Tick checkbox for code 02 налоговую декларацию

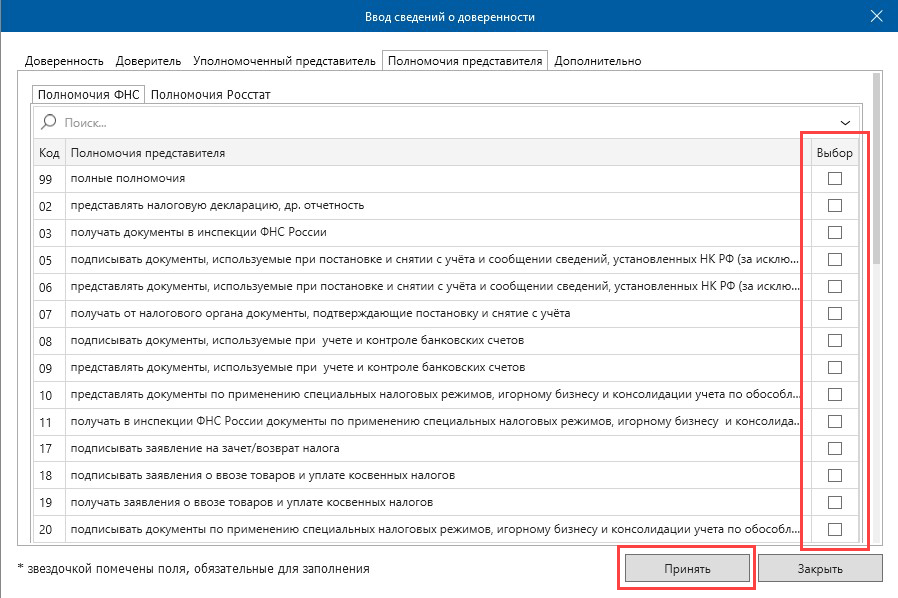click(834, 206)
